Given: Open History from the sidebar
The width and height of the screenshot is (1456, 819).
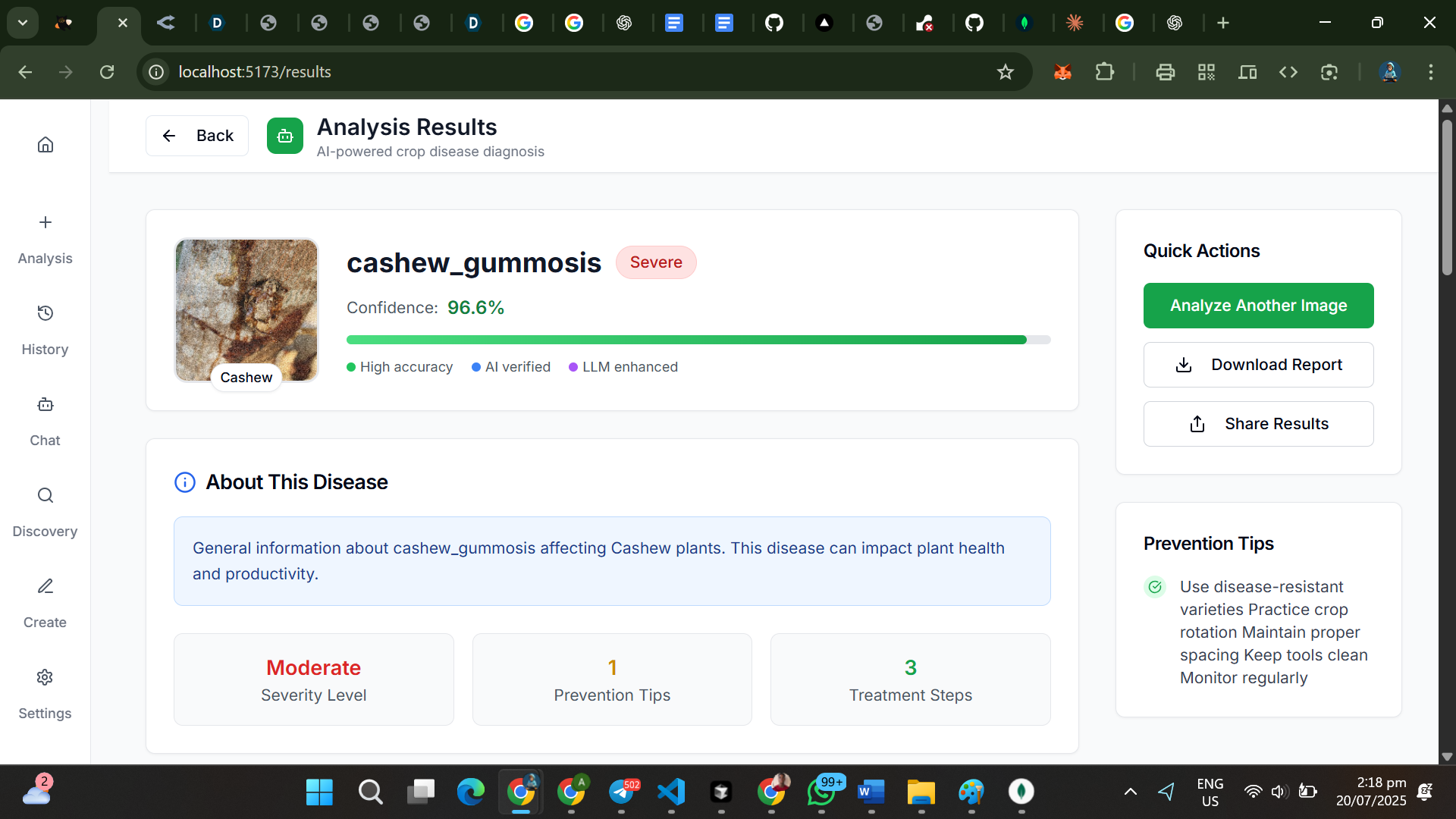Looking at the screenshot, I should click(x=45, y=313).
